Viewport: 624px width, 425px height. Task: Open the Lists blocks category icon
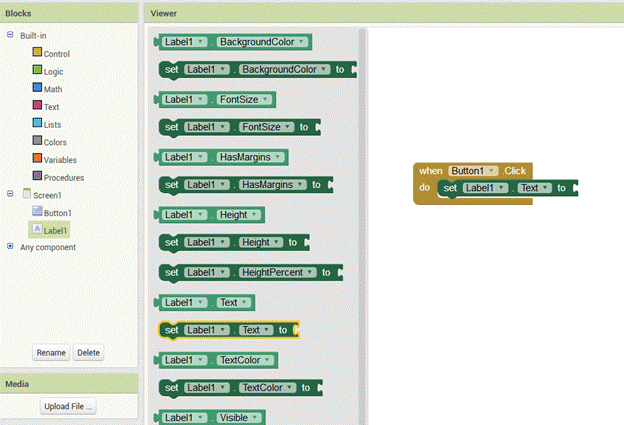pos(37,123)
